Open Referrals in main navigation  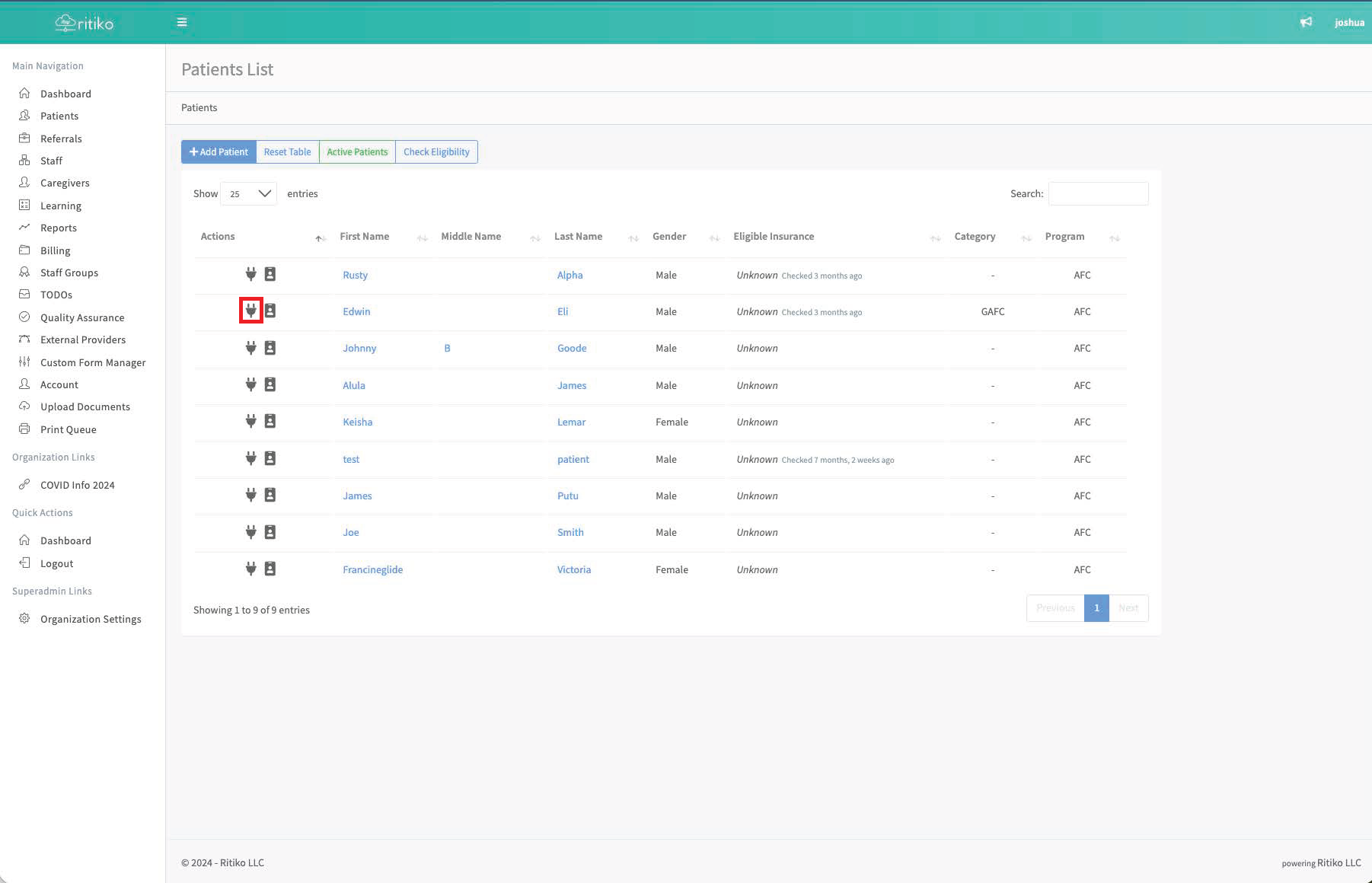[61, 139]
